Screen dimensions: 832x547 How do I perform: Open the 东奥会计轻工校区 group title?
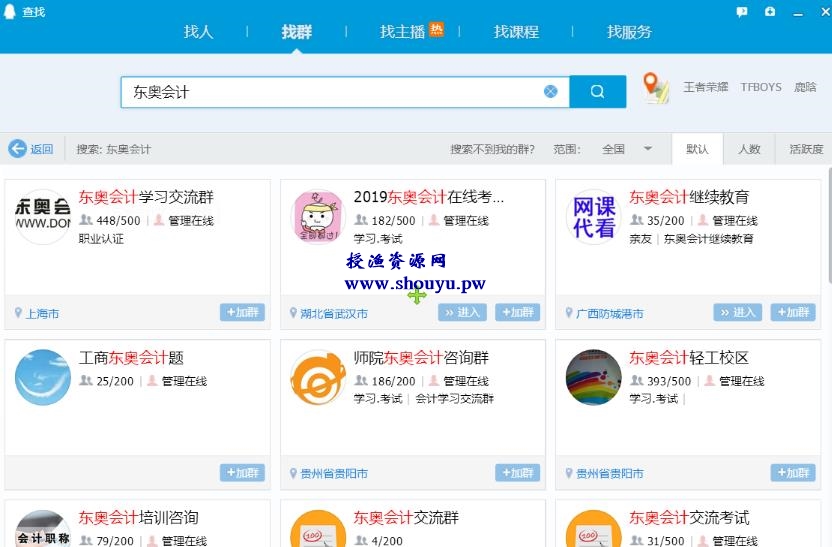click(x=689, y=358)
